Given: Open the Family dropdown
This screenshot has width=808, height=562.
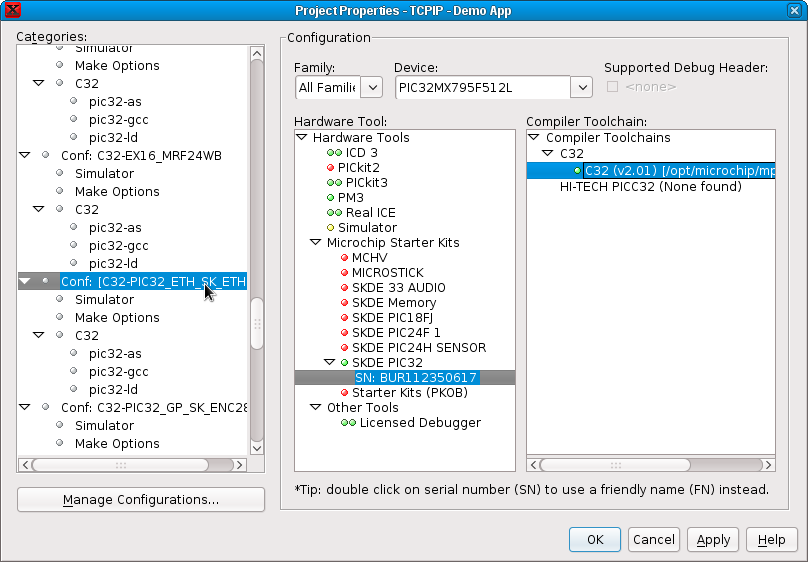Looking at the screenshot, I should tap(372, 87).
